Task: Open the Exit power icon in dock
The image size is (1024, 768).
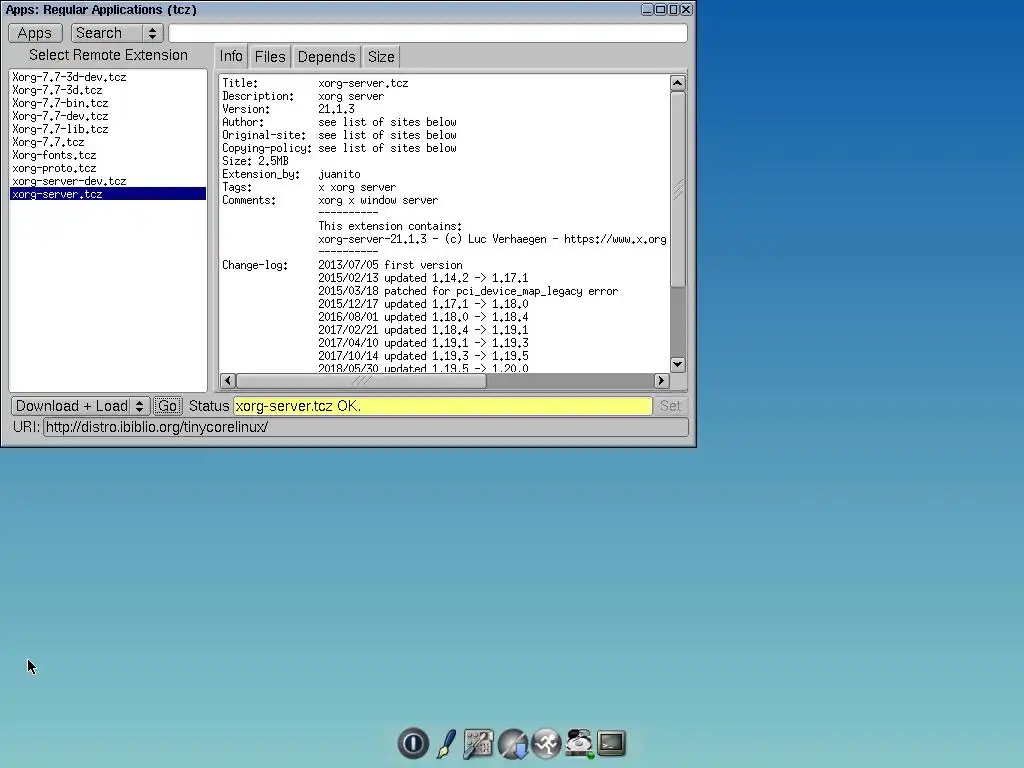Action: (x=413, y=743)
